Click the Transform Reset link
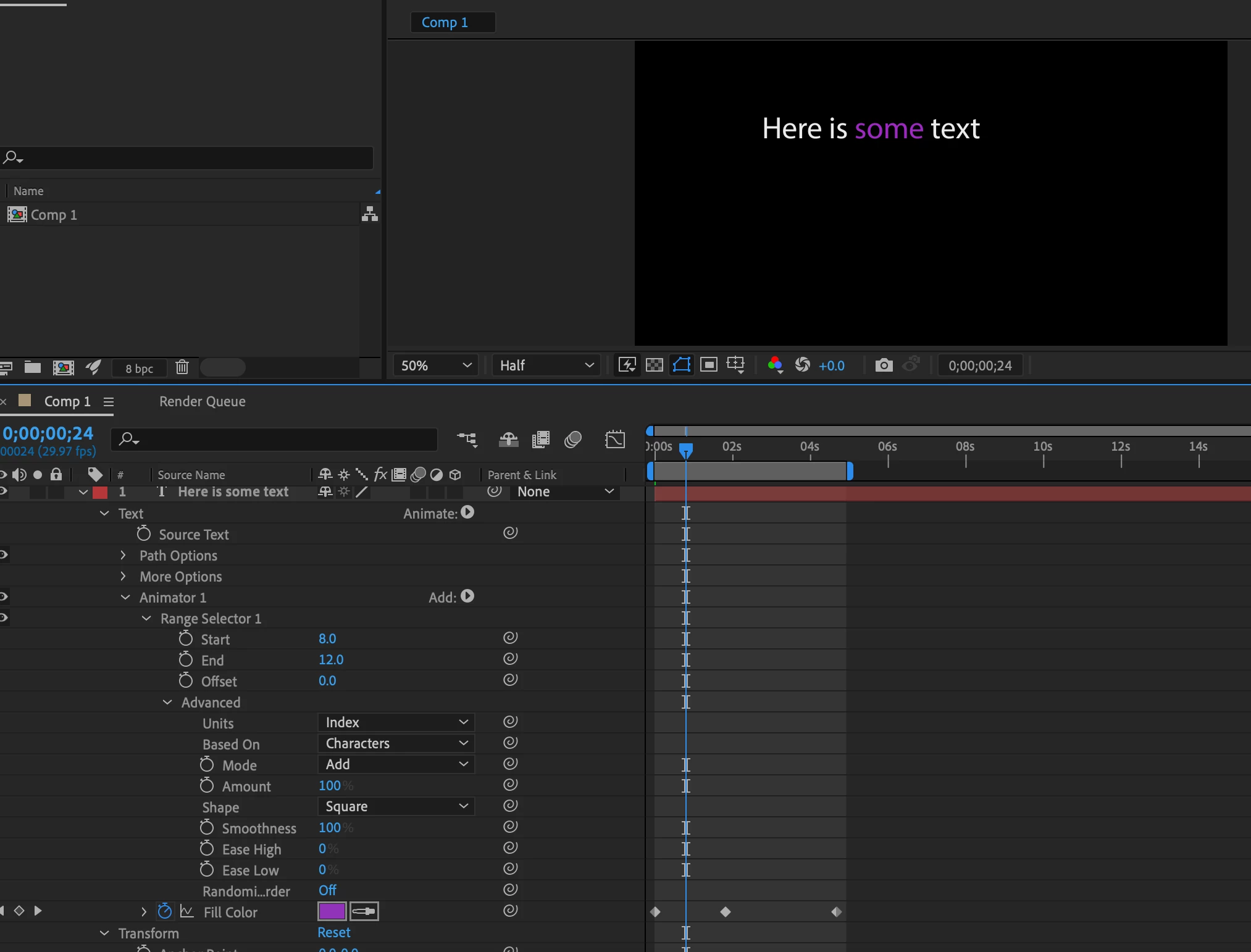 [333, 932]
